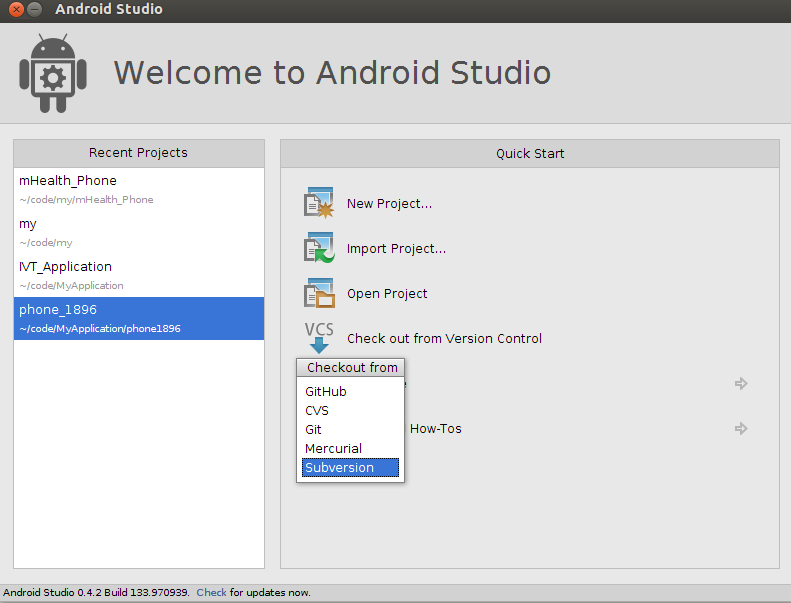Click the Android Studio robot logo
Screen dimensions: 791x603
point(53,73)
